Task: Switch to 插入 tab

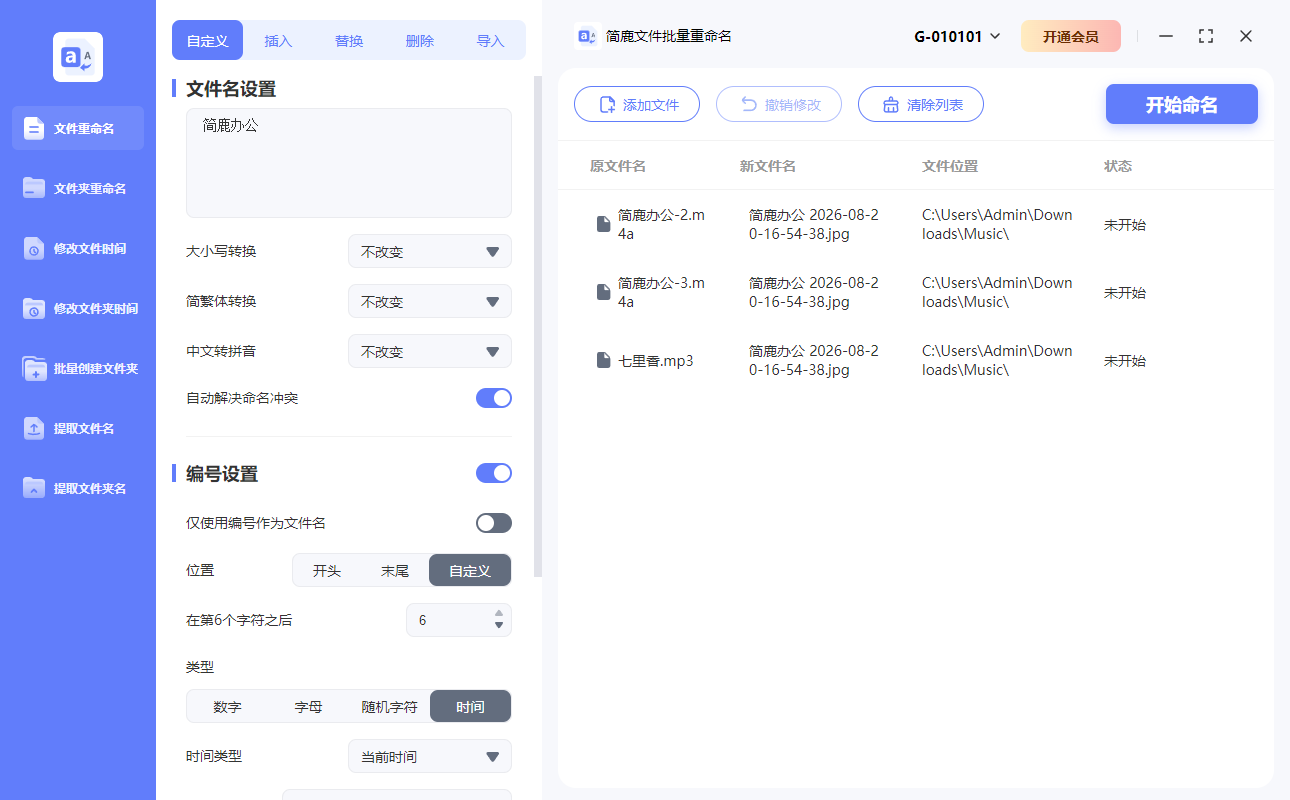Action: (x=278, y=41)
